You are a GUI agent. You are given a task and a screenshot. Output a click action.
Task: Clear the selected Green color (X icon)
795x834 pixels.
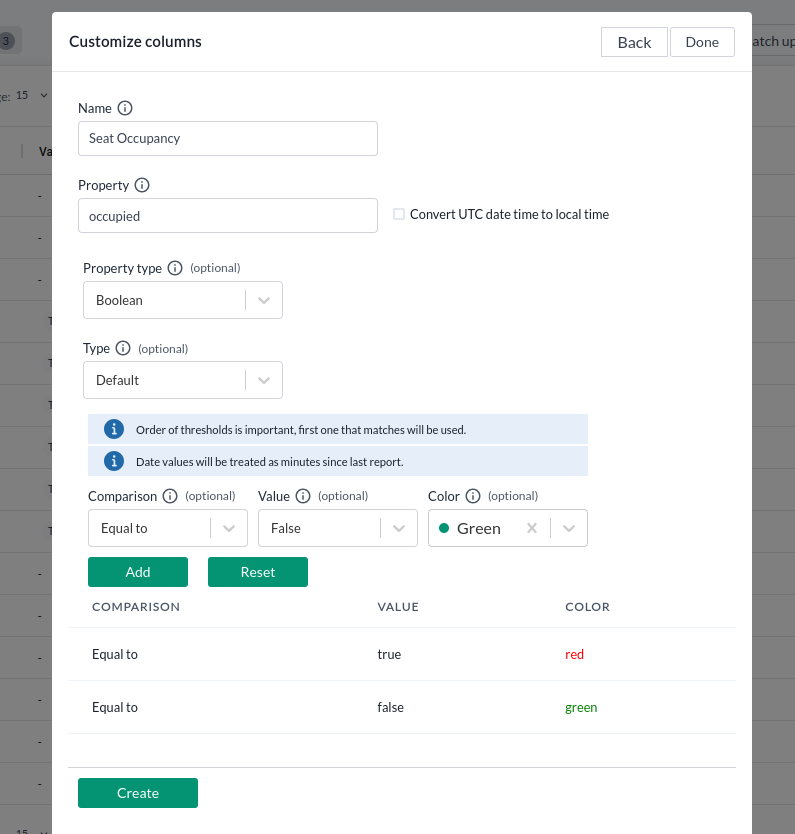[x=532, y=528]
